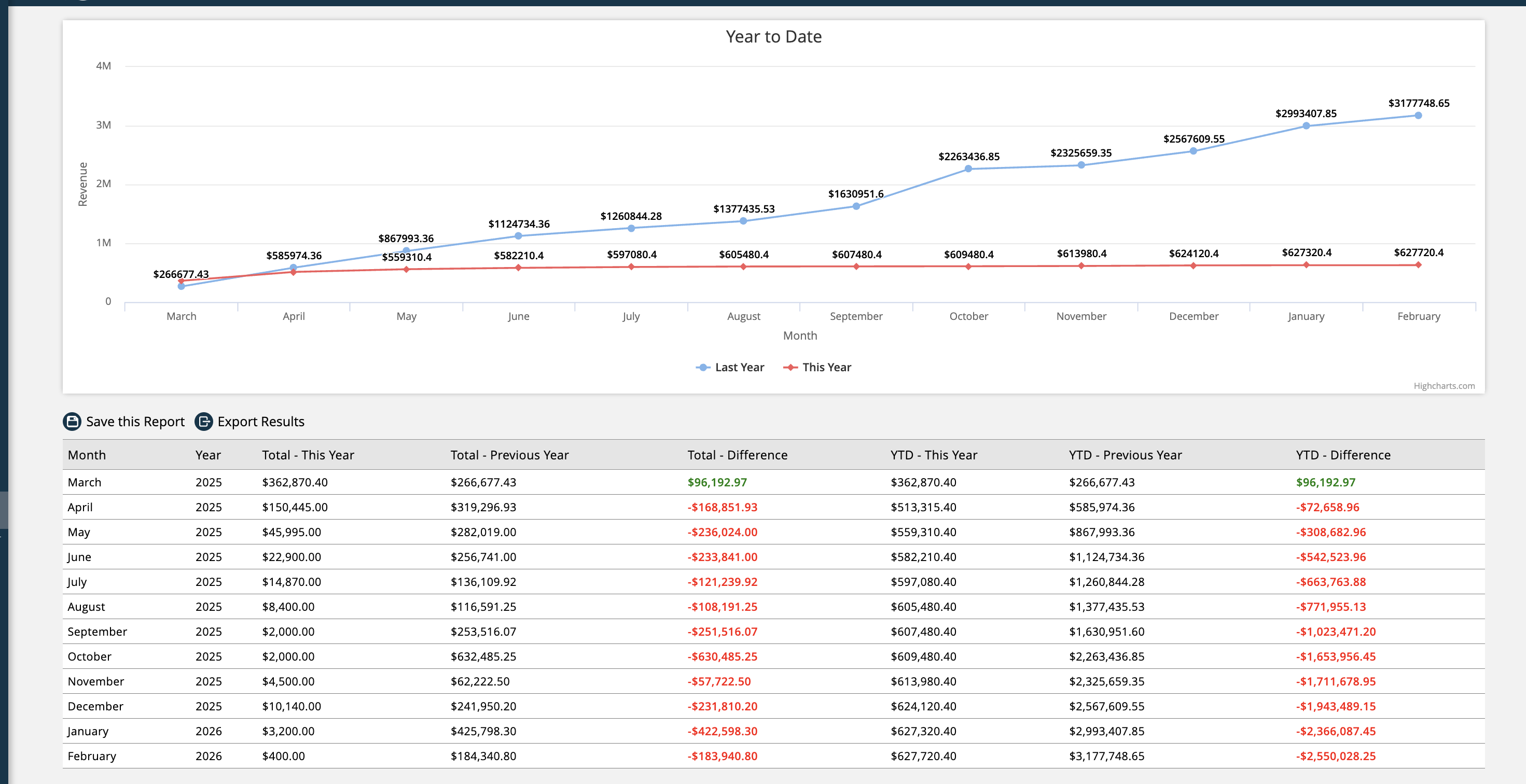Sort by the Year column header
This screenshot has width=1526, height=784.
tap(208, 455)
